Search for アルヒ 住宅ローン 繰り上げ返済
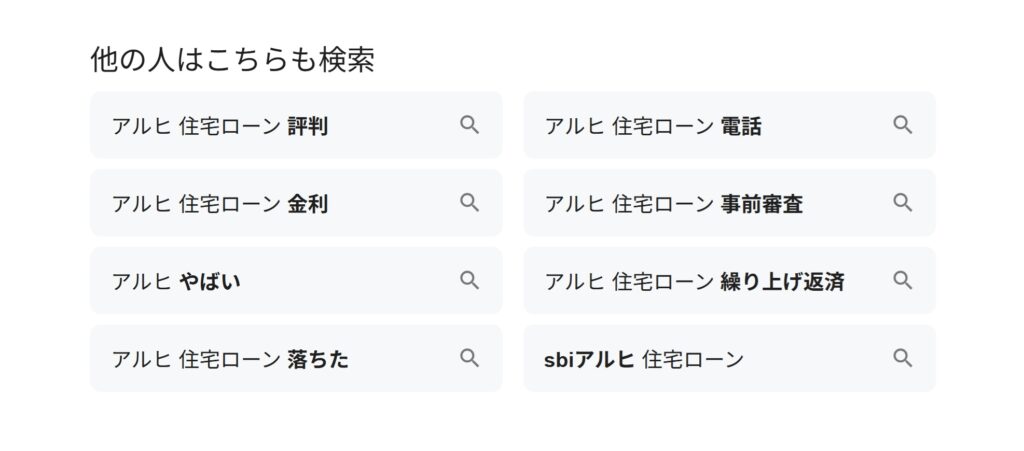 click(729, 280)
